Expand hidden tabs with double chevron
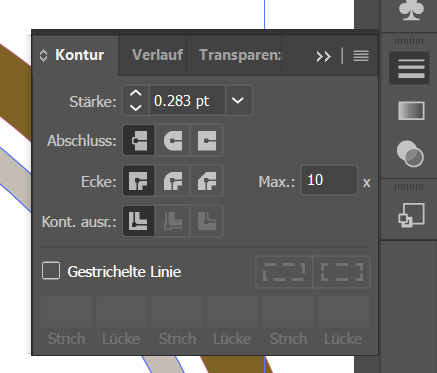 click(x=323, y=56)
